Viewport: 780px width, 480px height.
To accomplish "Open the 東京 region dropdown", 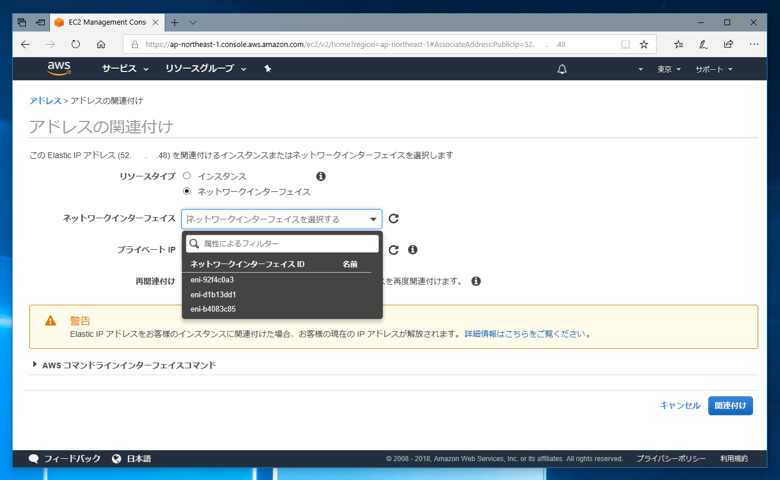I will [669, 69].
